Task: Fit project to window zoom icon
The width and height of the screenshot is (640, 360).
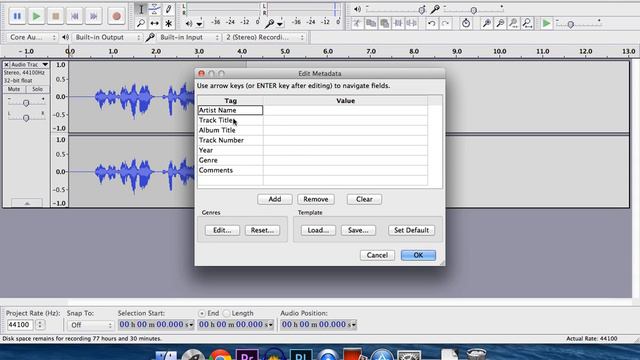Action: (x=527, y=23)
